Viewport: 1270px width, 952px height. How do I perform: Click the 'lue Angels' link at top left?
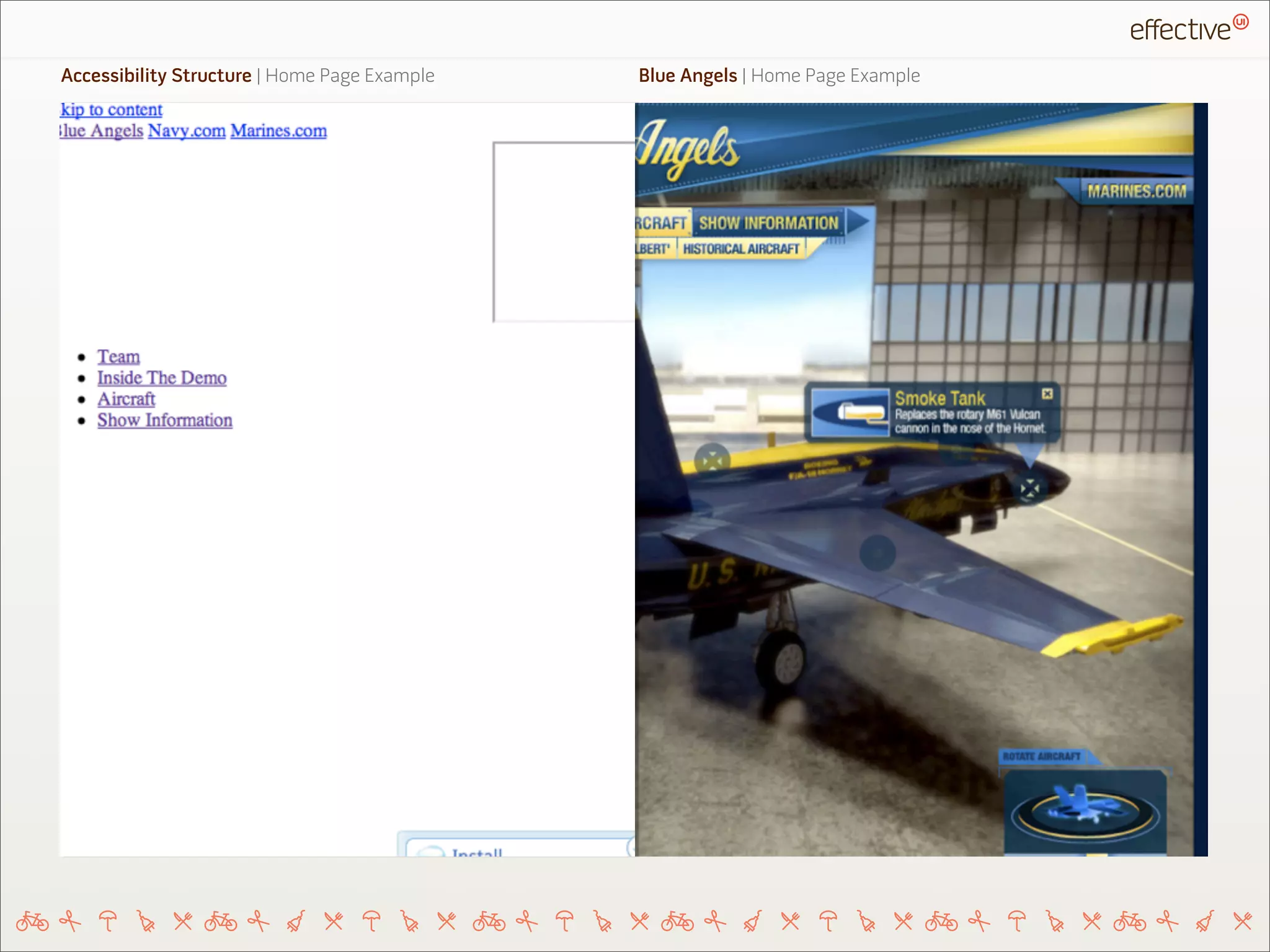102,131
